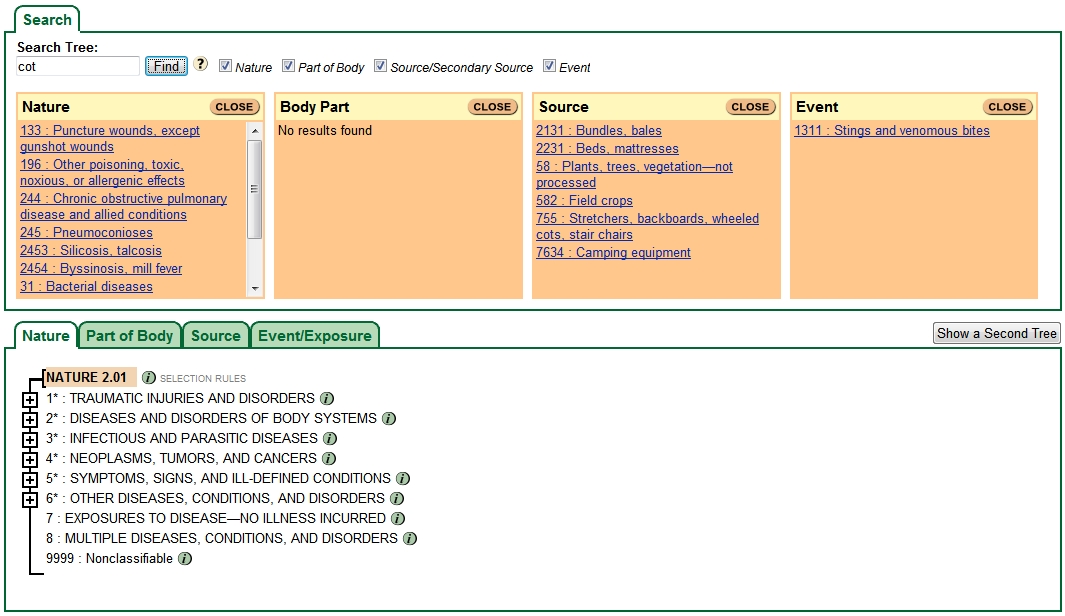
Task: Switch to the Part of Body tab
Action: tap(129, 336)
